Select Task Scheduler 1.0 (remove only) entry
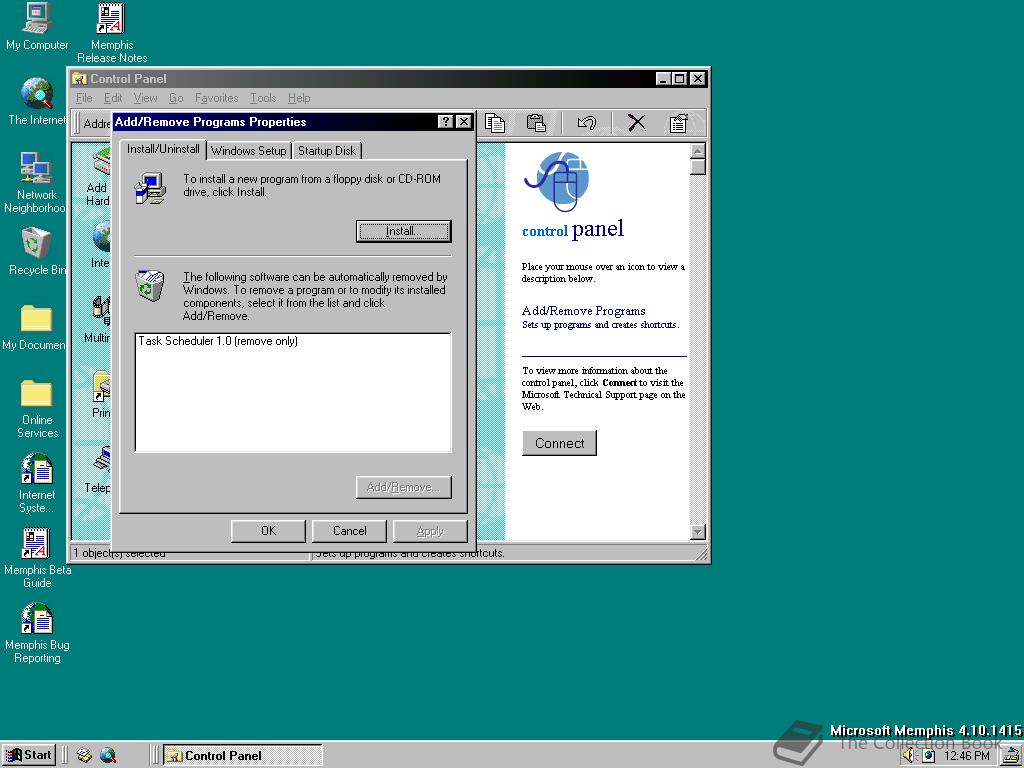1024x768 pixels. 218,341
